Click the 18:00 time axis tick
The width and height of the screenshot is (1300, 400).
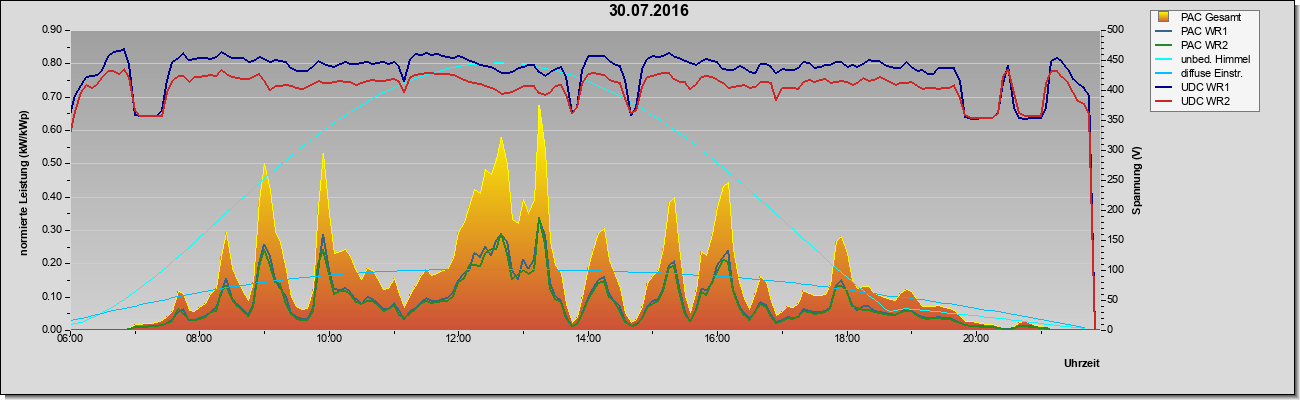[x=847, y=338]
